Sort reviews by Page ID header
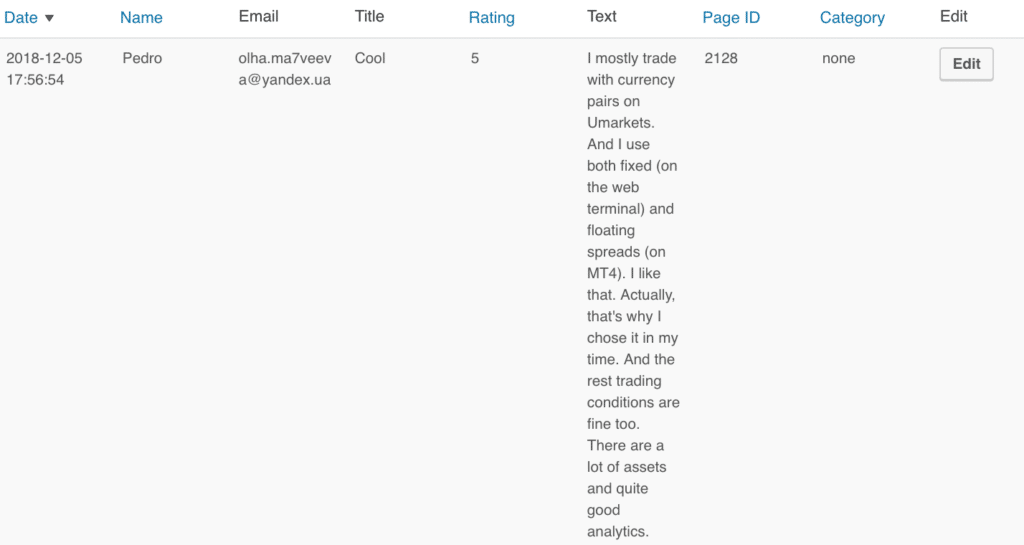This screenshot has height=545, width=1024. 731,18
